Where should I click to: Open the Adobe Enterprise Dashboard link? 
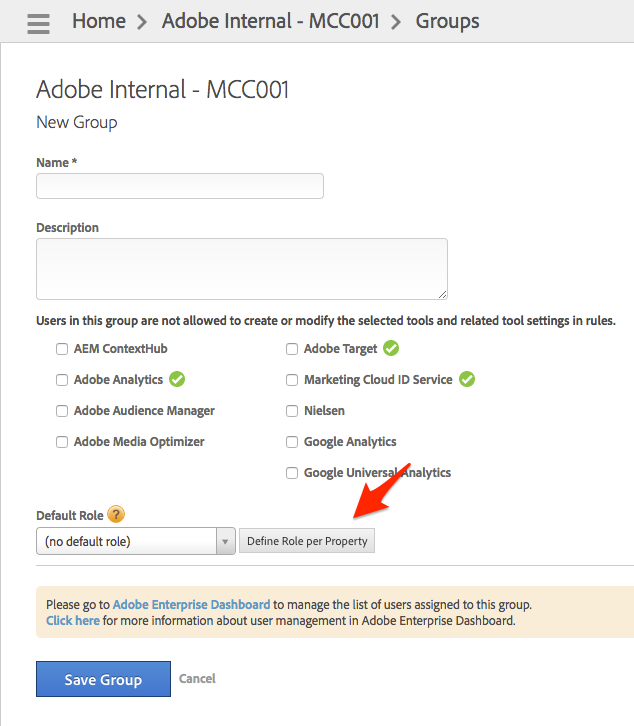pyautogui.click(x=191, y=605)
